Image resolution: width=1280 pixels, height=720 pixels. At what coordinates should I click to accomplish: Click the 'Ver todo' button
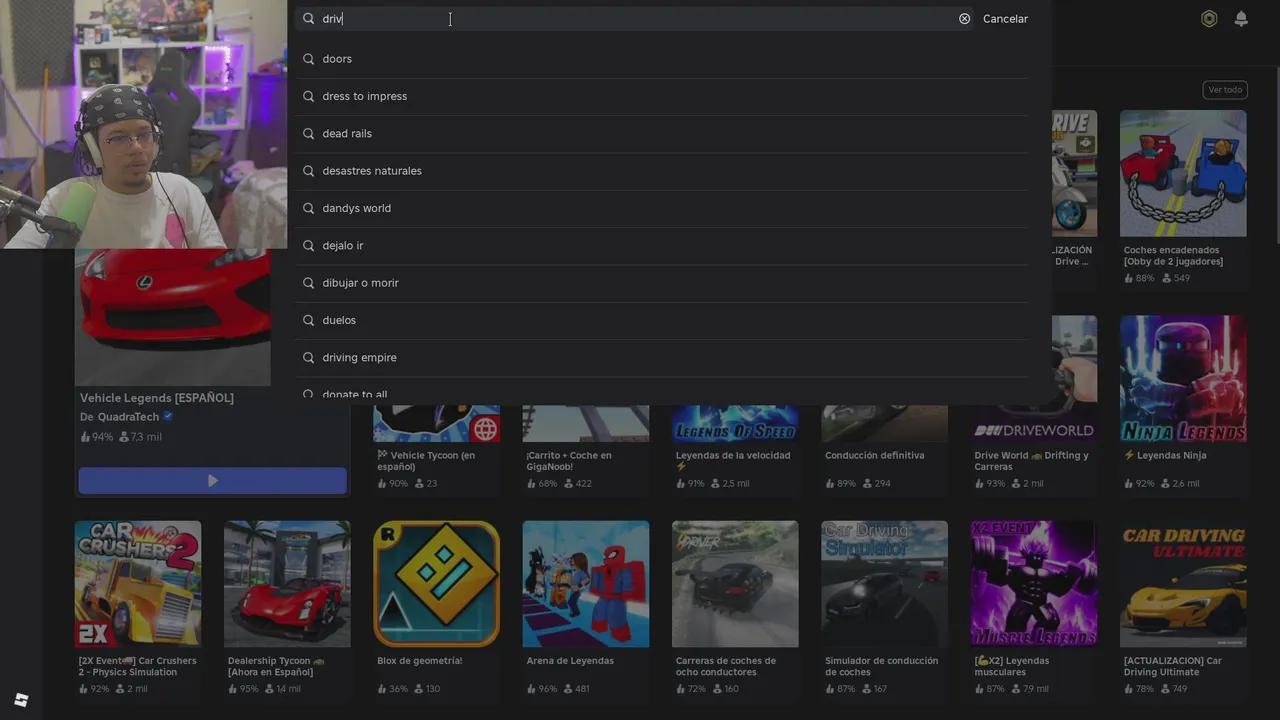1224,90
